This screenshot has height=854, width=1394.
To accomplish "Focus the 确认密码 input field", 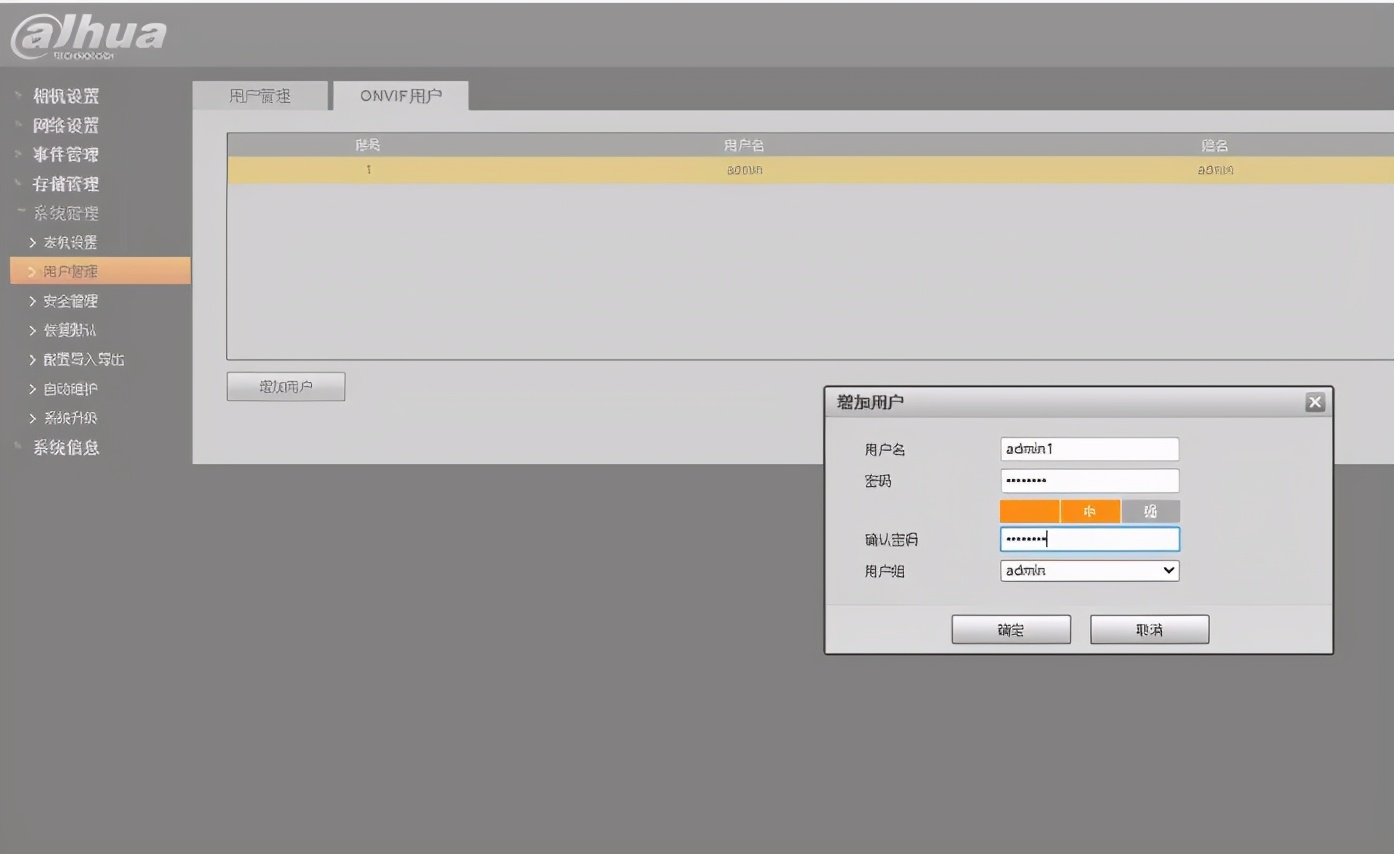I will (1090, 540).
